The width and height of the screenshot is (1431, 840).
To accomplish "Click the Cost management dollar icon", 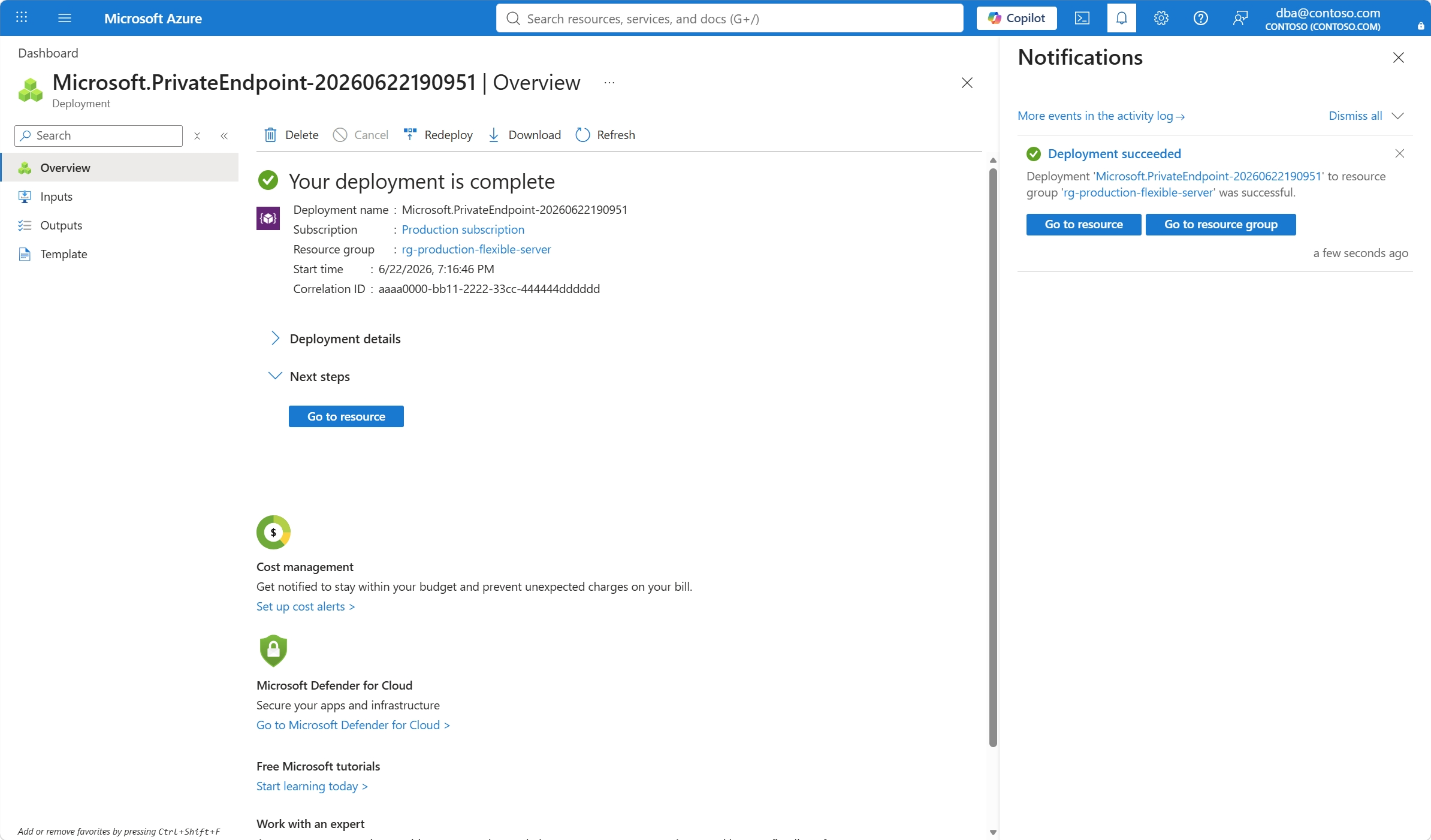I will [273, 532].
